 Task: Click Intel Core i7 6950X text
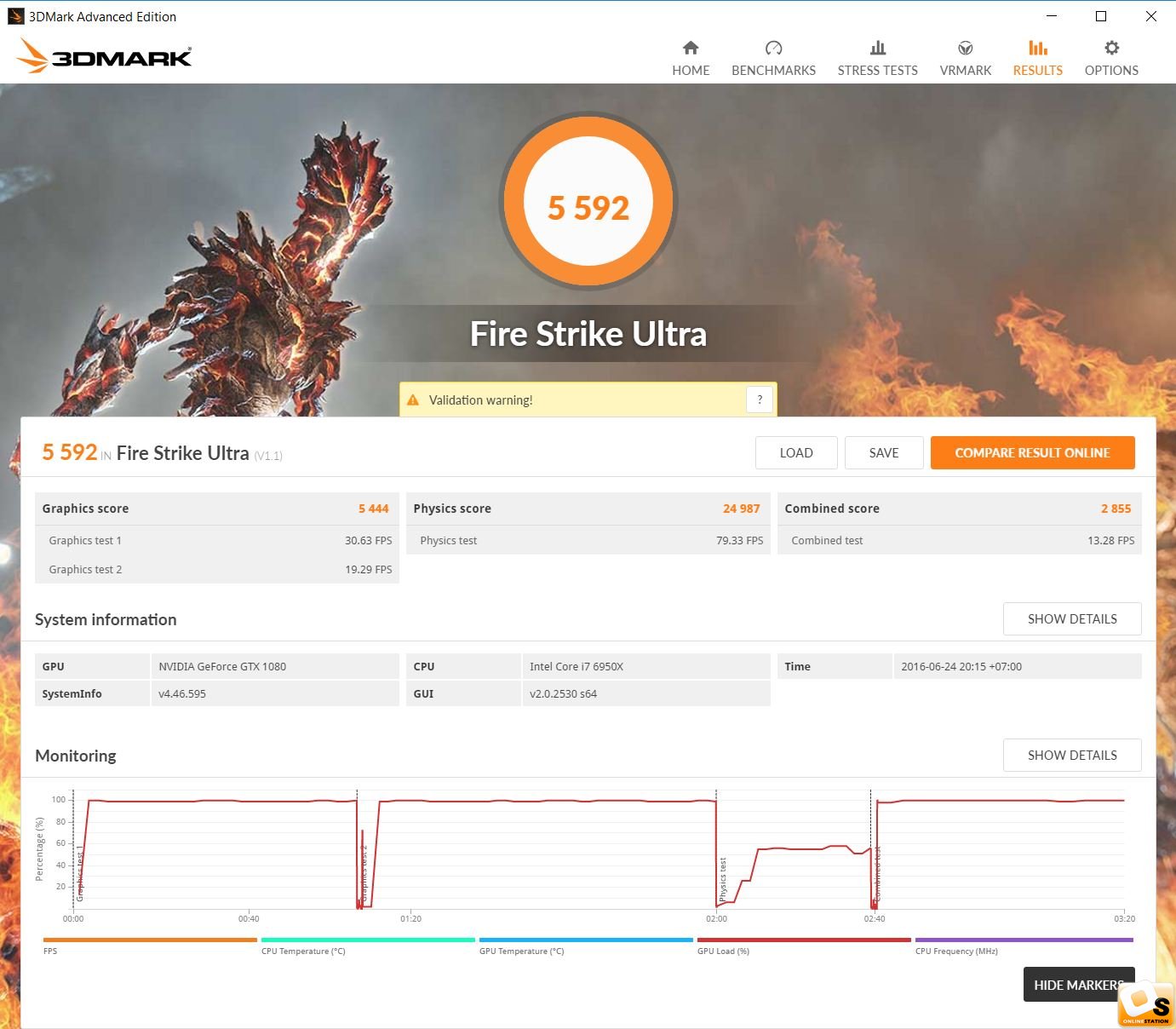click(x=577, y=667)
